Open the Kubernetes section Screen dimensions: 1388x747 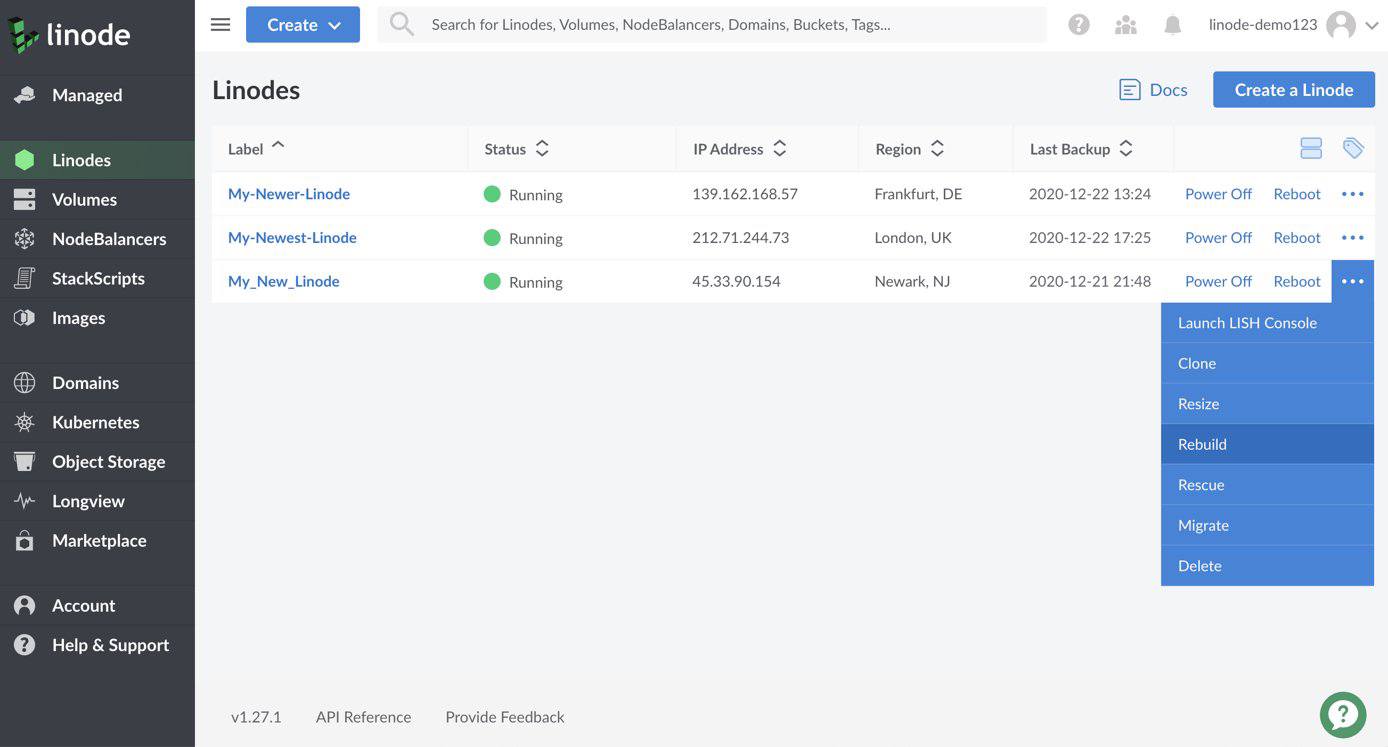point(96,421)
